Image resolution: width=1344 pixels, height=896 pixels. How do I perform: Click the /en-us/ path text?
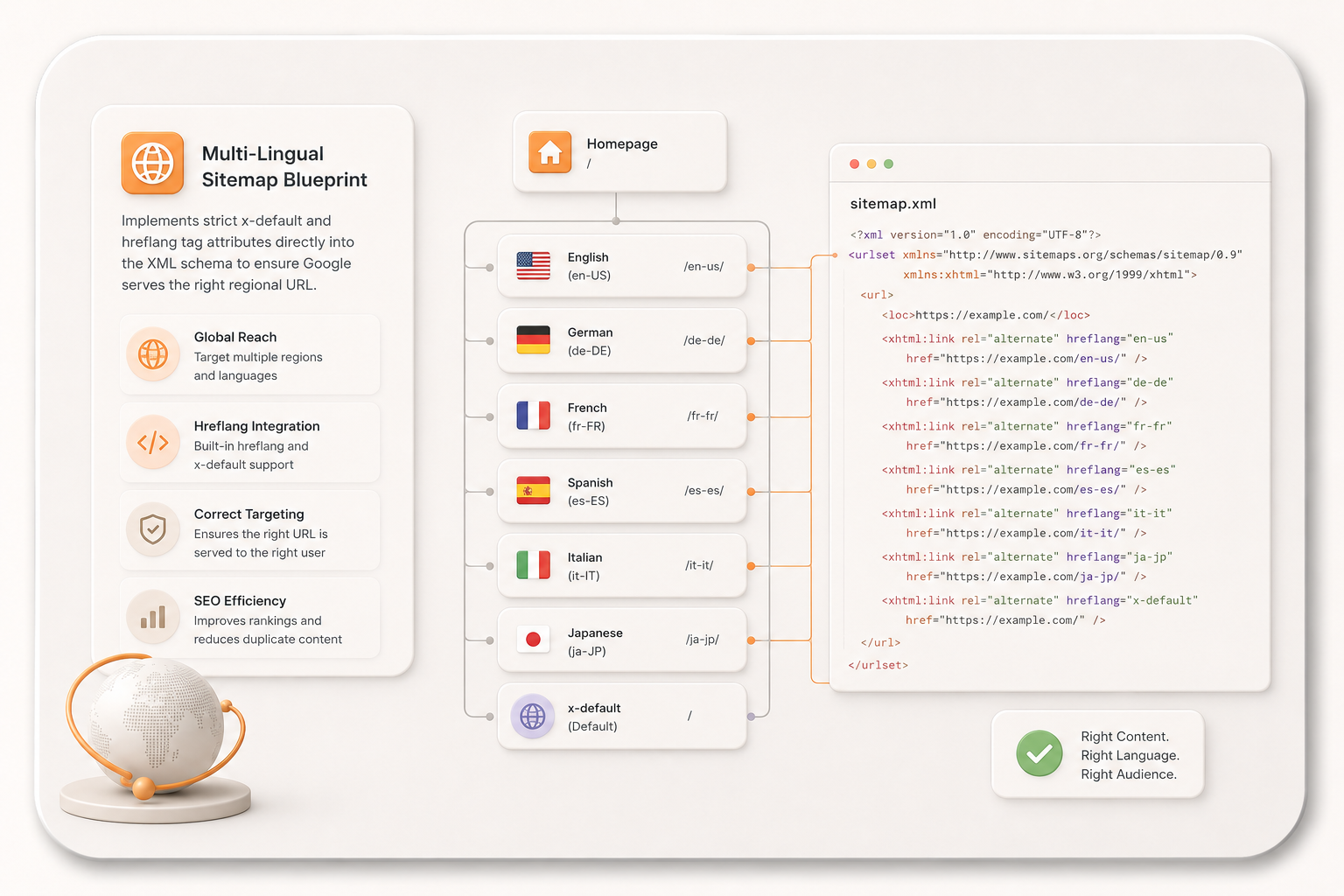(703, 266)
